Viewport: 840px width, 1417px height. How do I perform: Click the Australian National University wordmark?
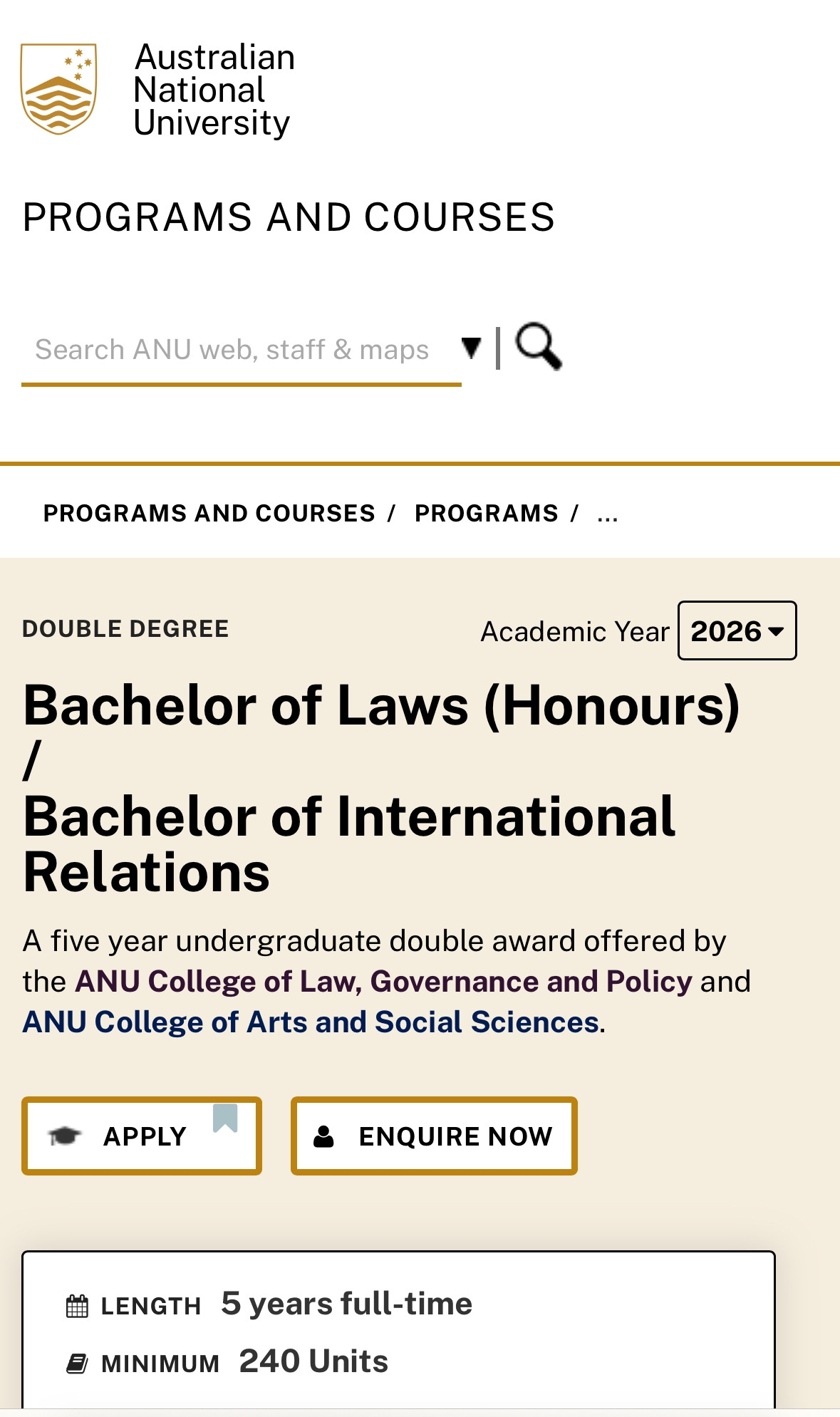point(214,90)
